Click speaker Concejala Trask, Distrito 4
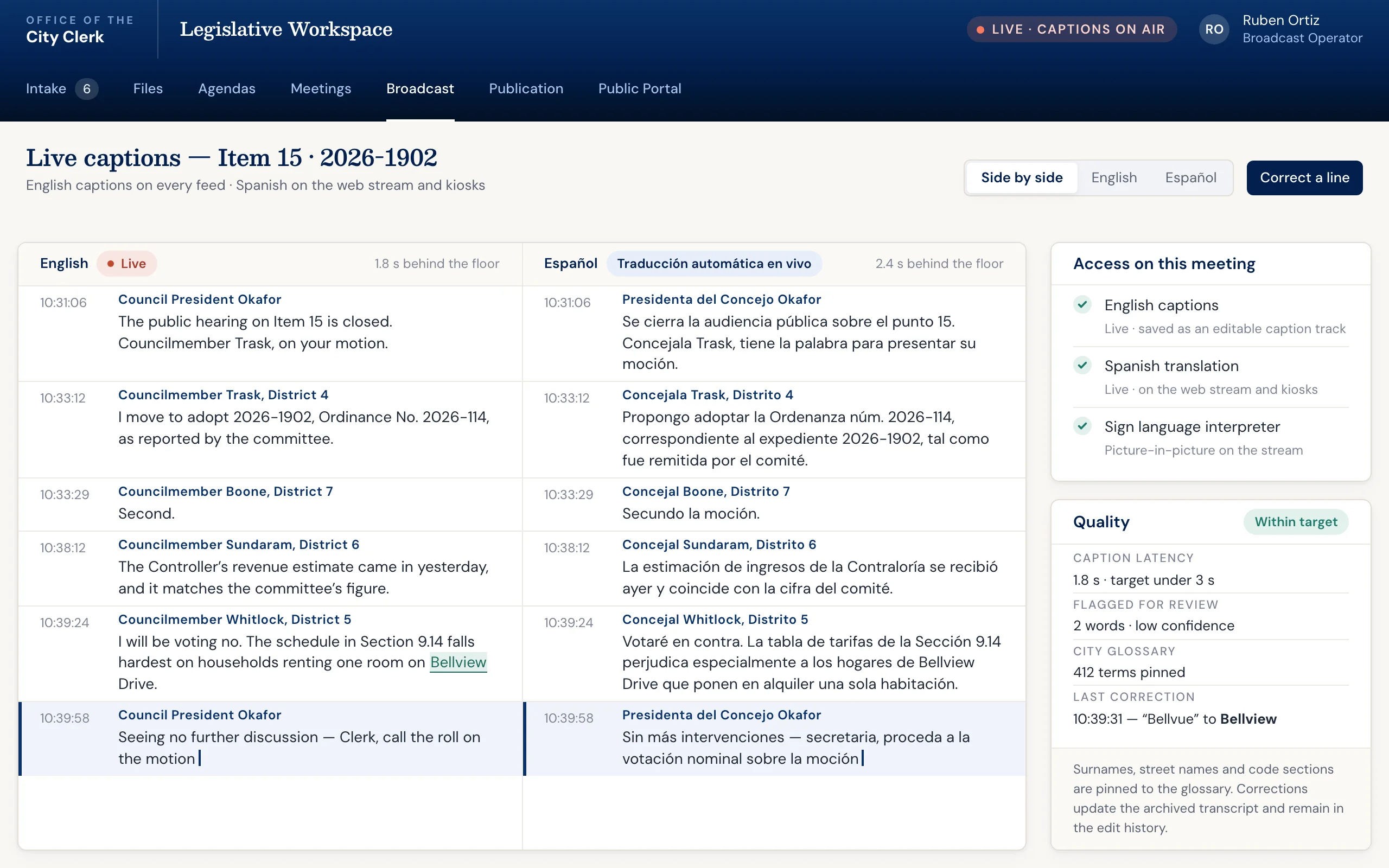The width and height of the screenshot is (1389, 868). point(708,395)
